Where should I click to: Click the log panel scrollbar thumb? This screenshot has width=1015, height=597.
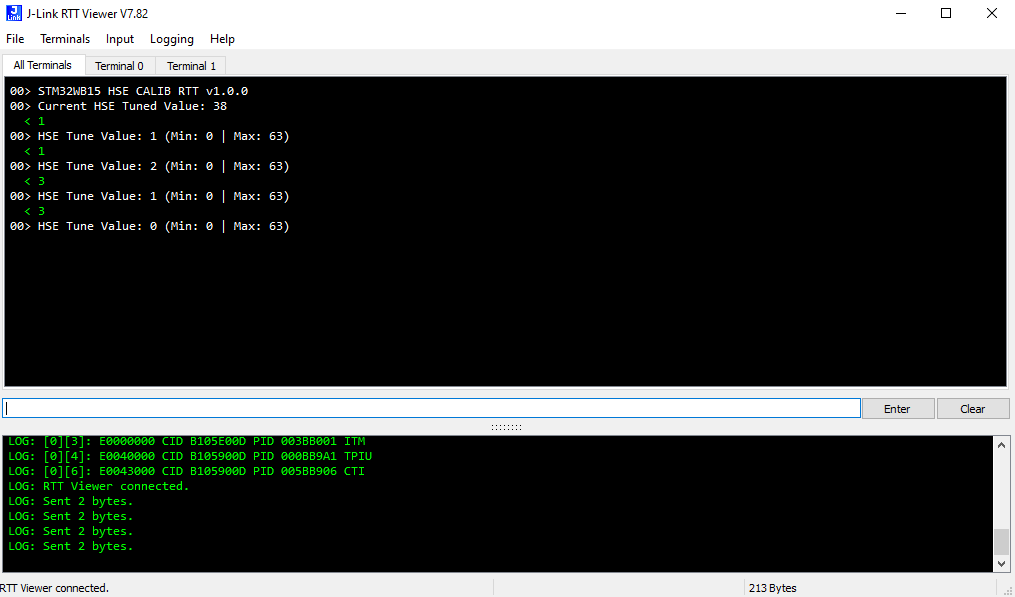tap(1001, 542)
